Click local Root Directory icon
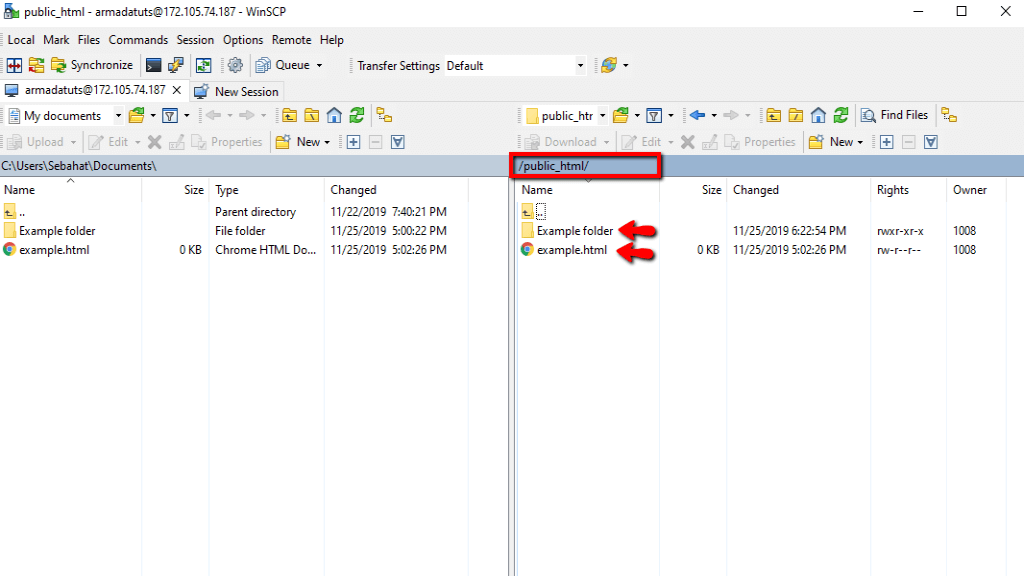 (312, 116)
